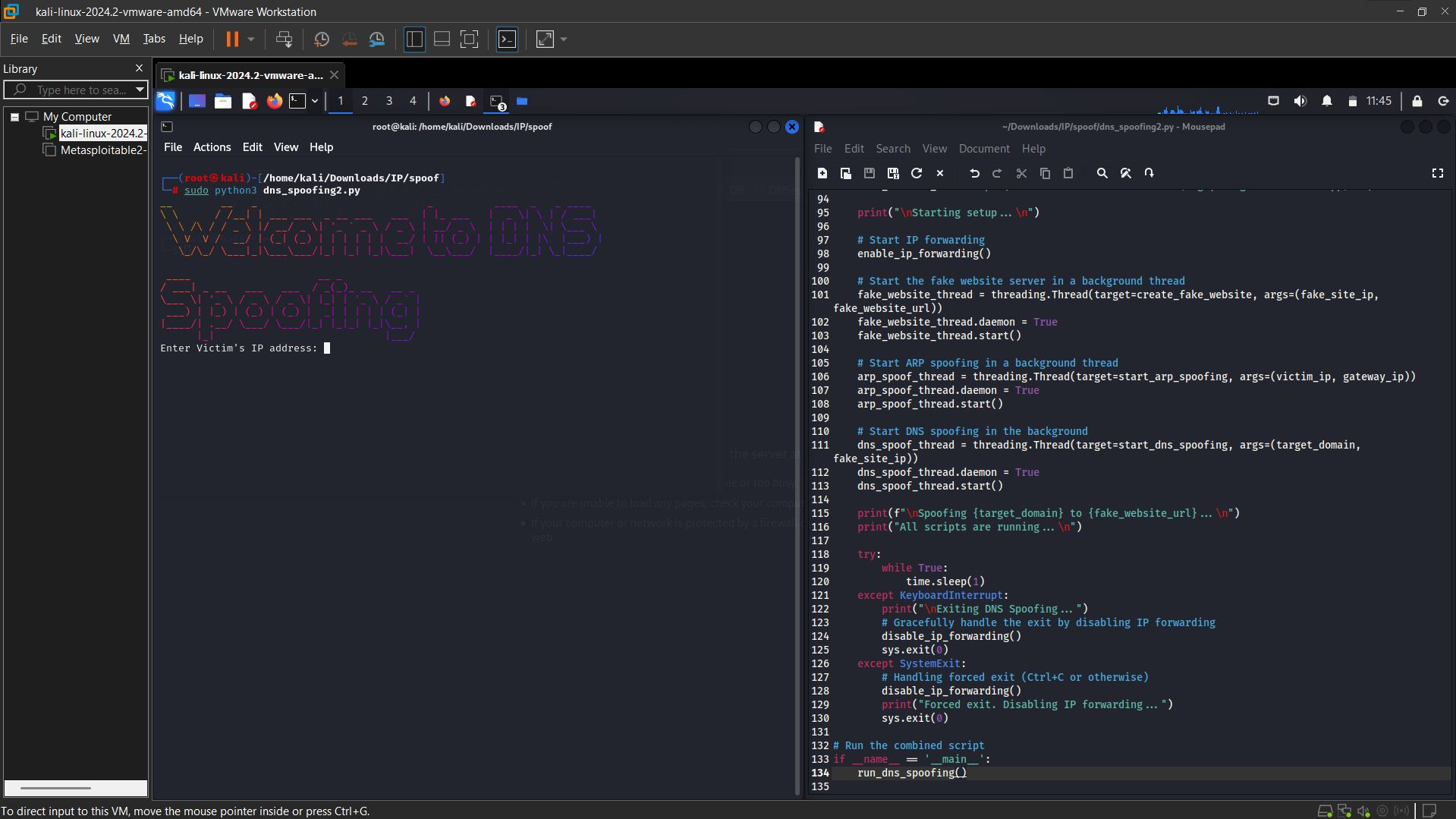The width and height of the screenshot is (1456, 819).
Task: Undo the last edit in Mousepad
Action: (x=974, y=173)
